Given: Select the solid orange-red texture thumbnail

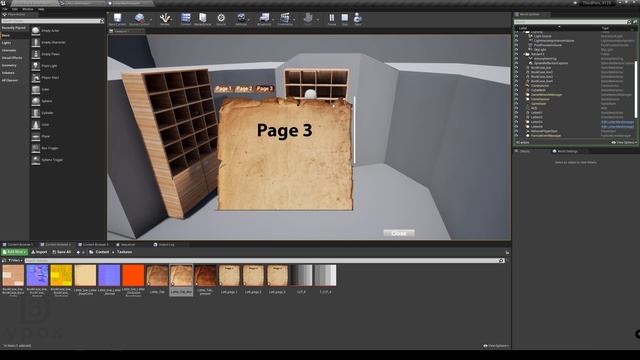Looking at the screenshot, I should [x=133, y=275].
